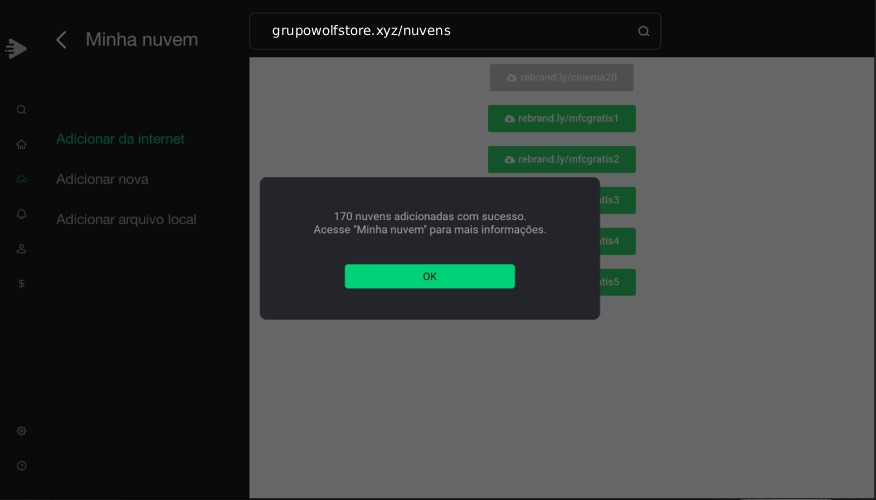Click the search icon in the URL bar
This screenshot has width=876, height=500.
pyautogui.click(x=643, y=31)
